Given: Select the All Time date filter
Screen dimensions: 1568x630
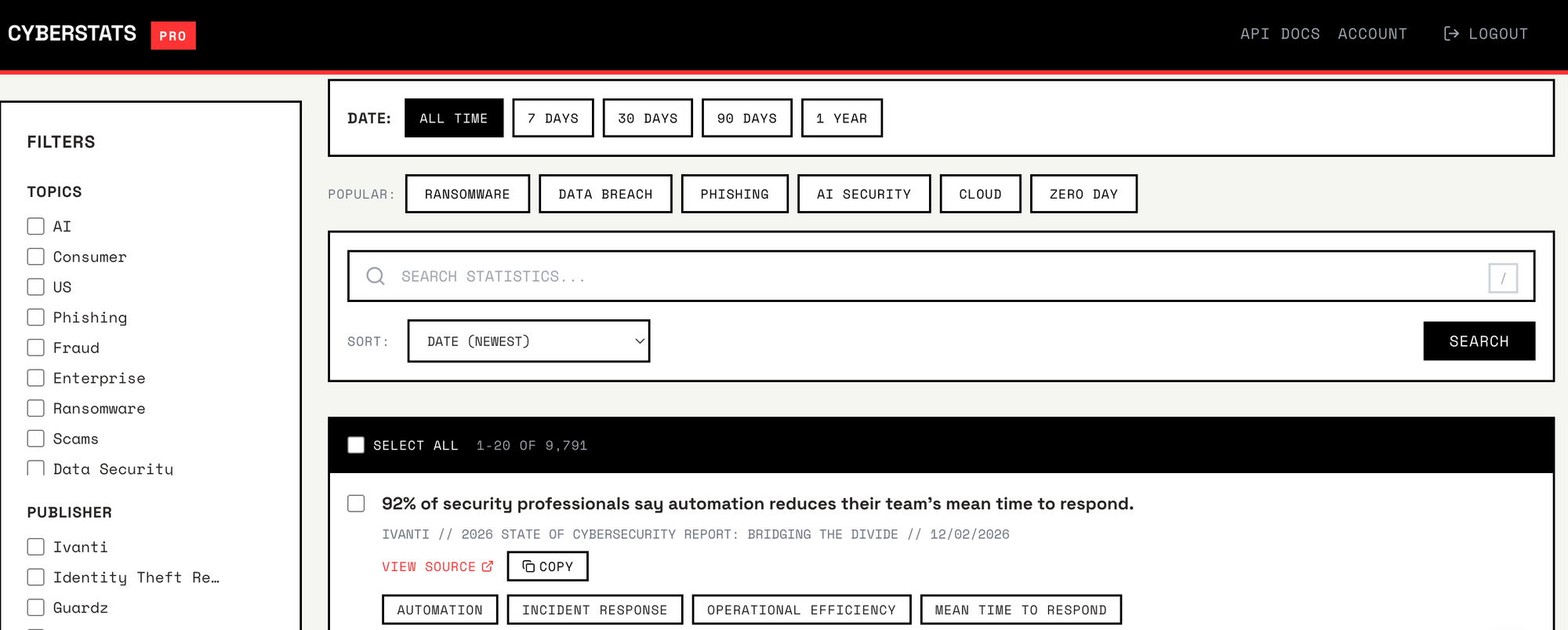Looking at the screenshot, I should tap(454, 118).
